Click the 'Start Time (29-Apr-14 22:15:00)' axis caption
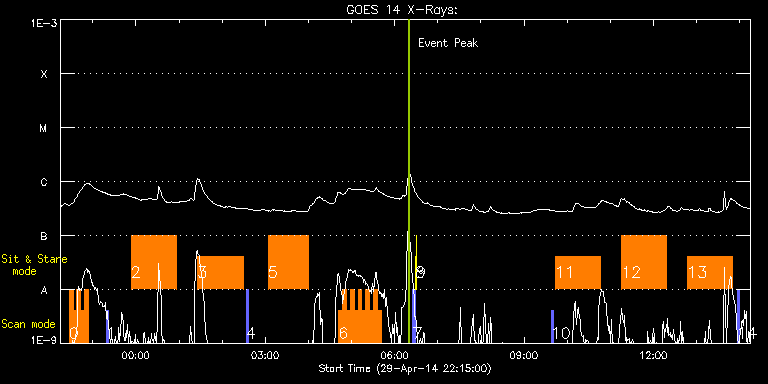 tap(405, 368)
